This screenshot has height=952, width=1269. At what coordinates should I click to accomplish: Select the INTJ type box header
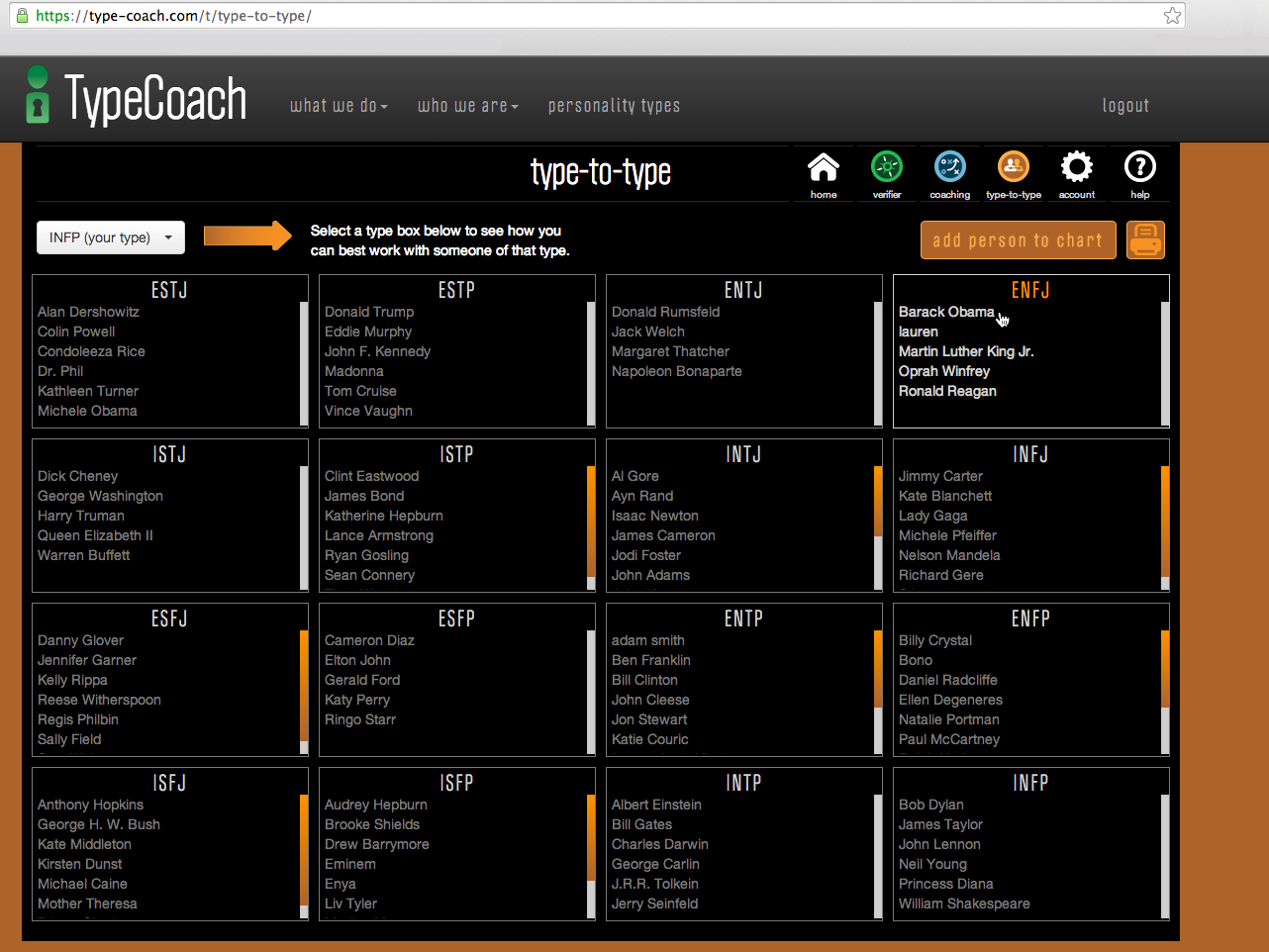click(x=743, y=454)
